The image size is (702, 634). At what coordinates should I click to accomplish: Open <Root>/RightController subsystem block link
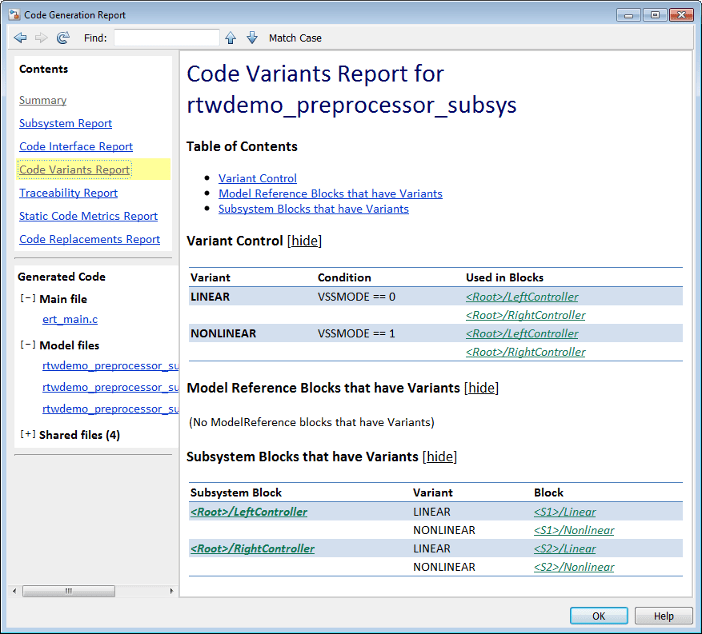tap(253, 548)
